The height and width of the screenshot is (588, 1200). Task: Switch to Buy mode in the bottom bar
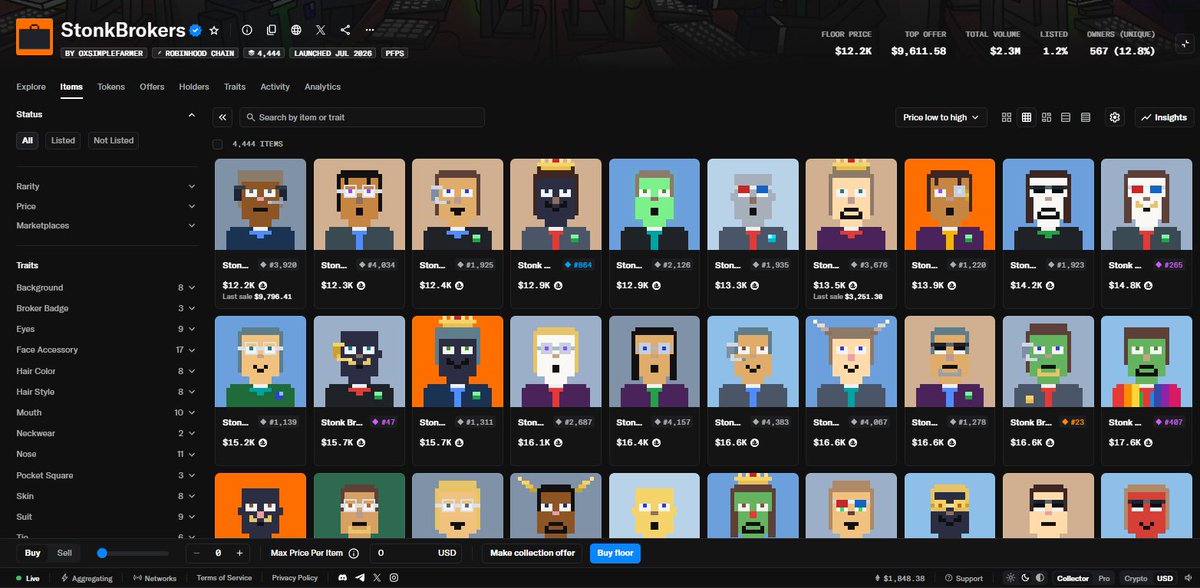point(33,553)
